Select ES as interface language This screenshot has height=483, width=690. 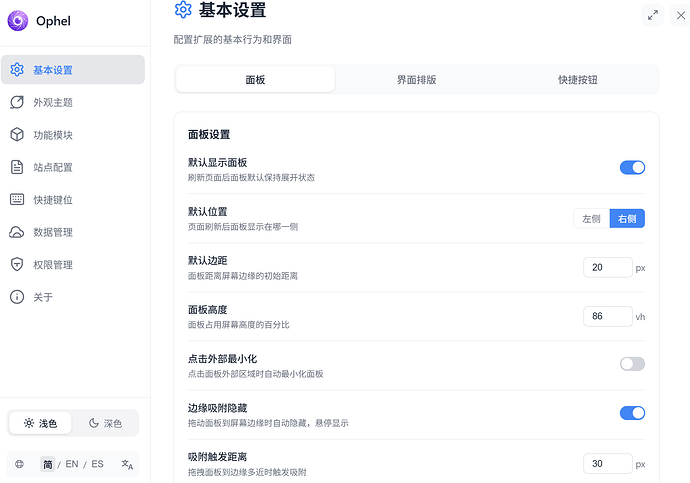pos(97,464)
